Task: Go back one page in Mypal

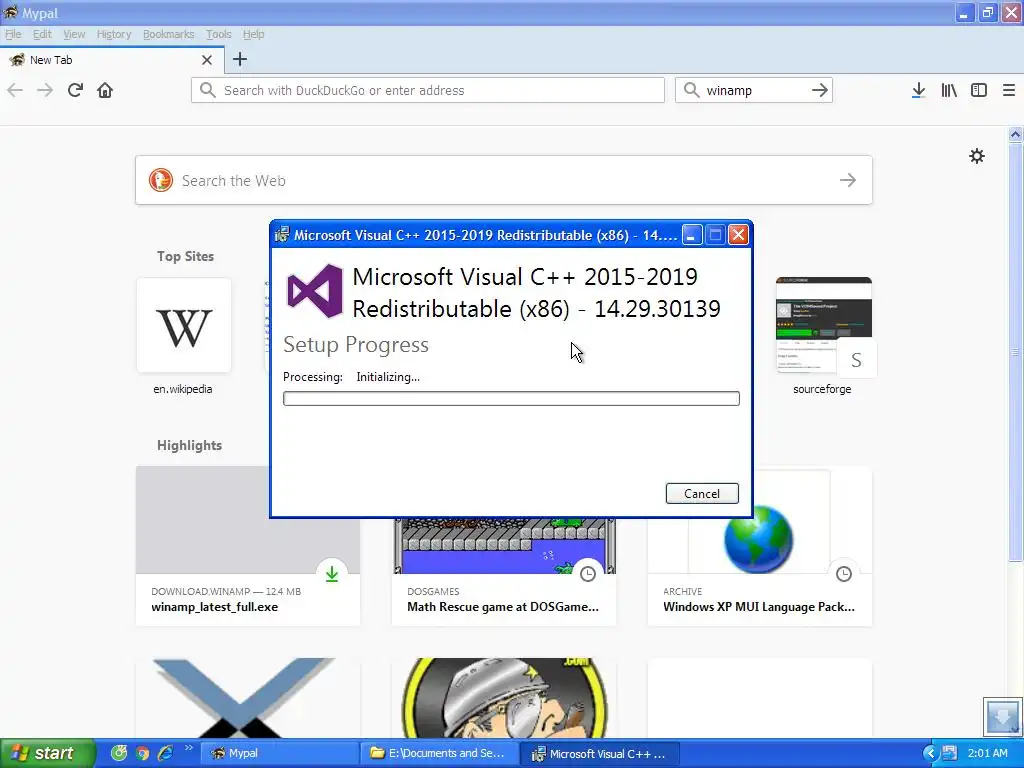Action: pos(15,90)
